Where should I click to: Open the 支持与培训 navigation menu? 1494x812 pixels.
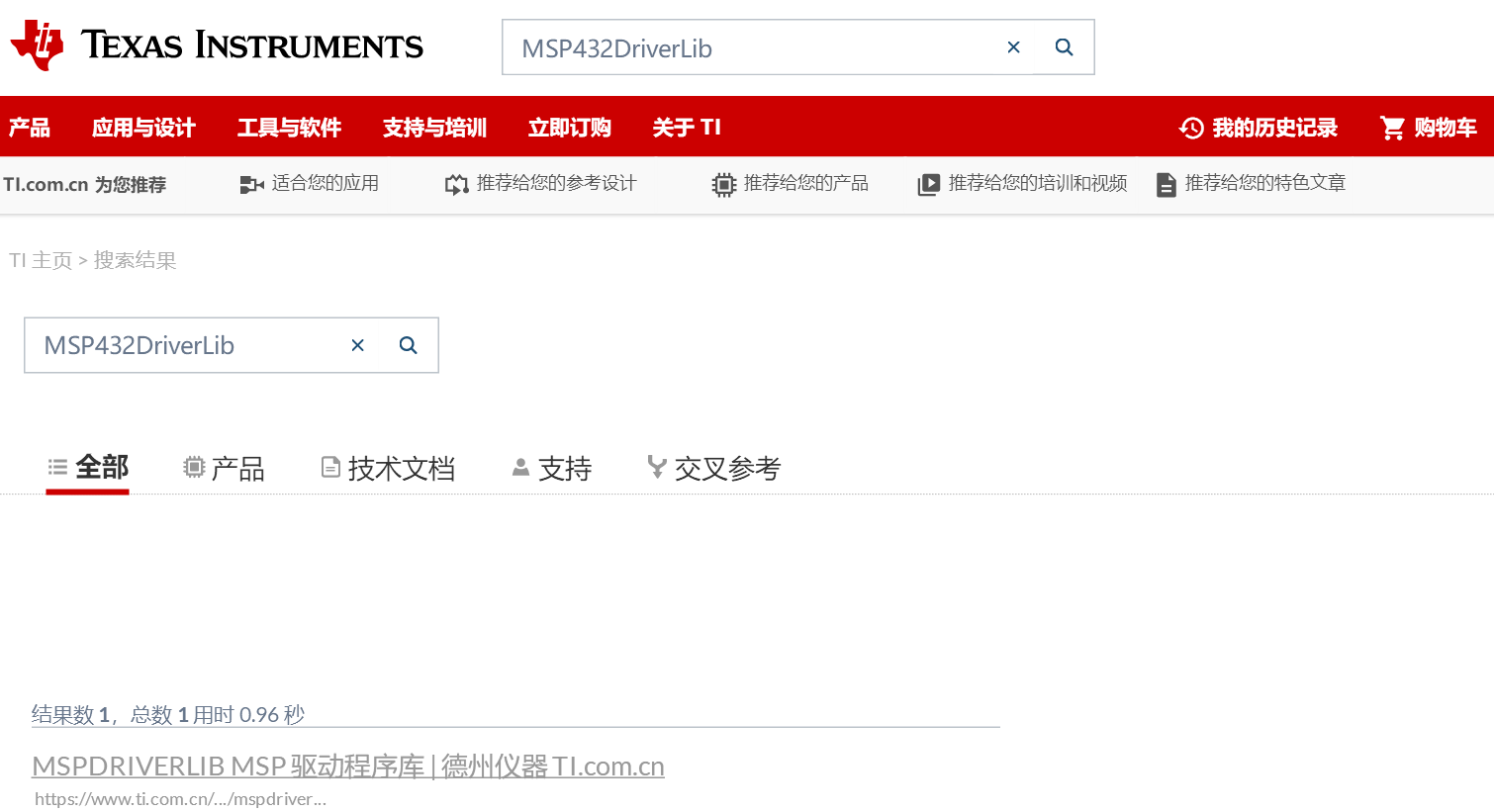point(434,128)
